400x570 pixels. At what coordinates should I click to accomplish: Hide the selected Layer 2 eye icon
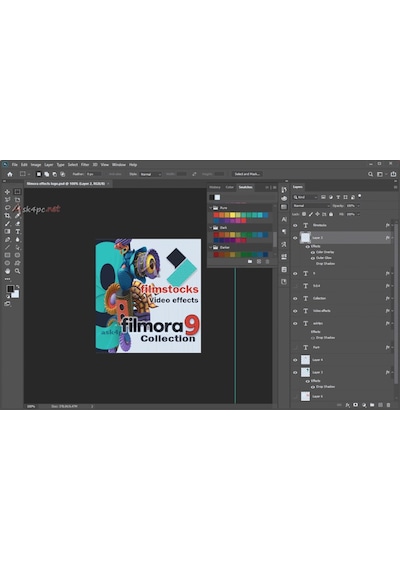(x=295, y=238)
